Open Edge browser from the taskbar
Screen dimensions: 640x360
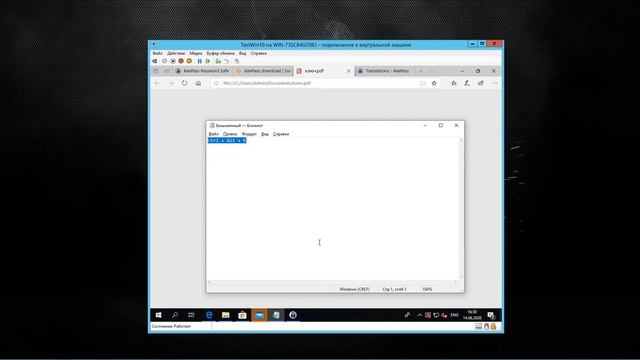click(x=209, y=315)
